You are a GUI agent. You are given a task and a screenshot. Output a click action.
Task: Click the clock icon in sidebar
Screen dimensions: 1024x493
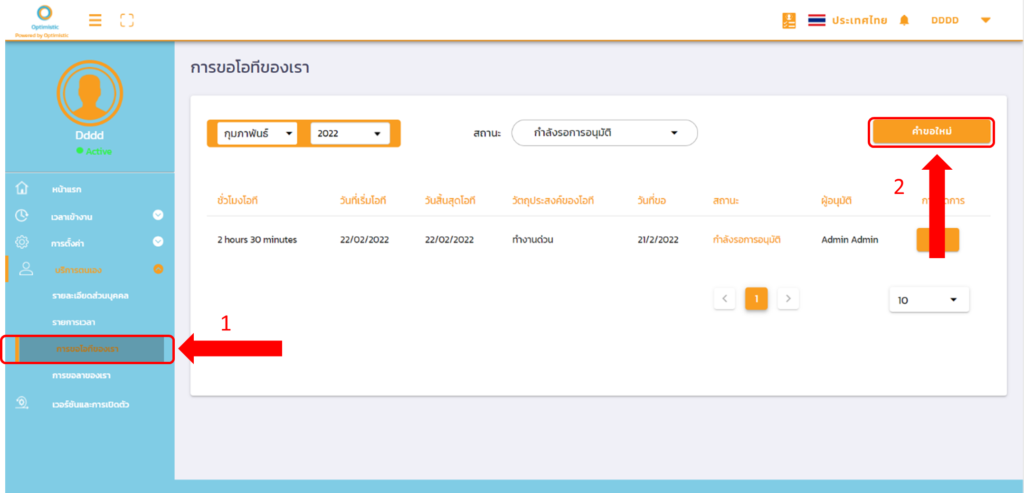point(22,215)
